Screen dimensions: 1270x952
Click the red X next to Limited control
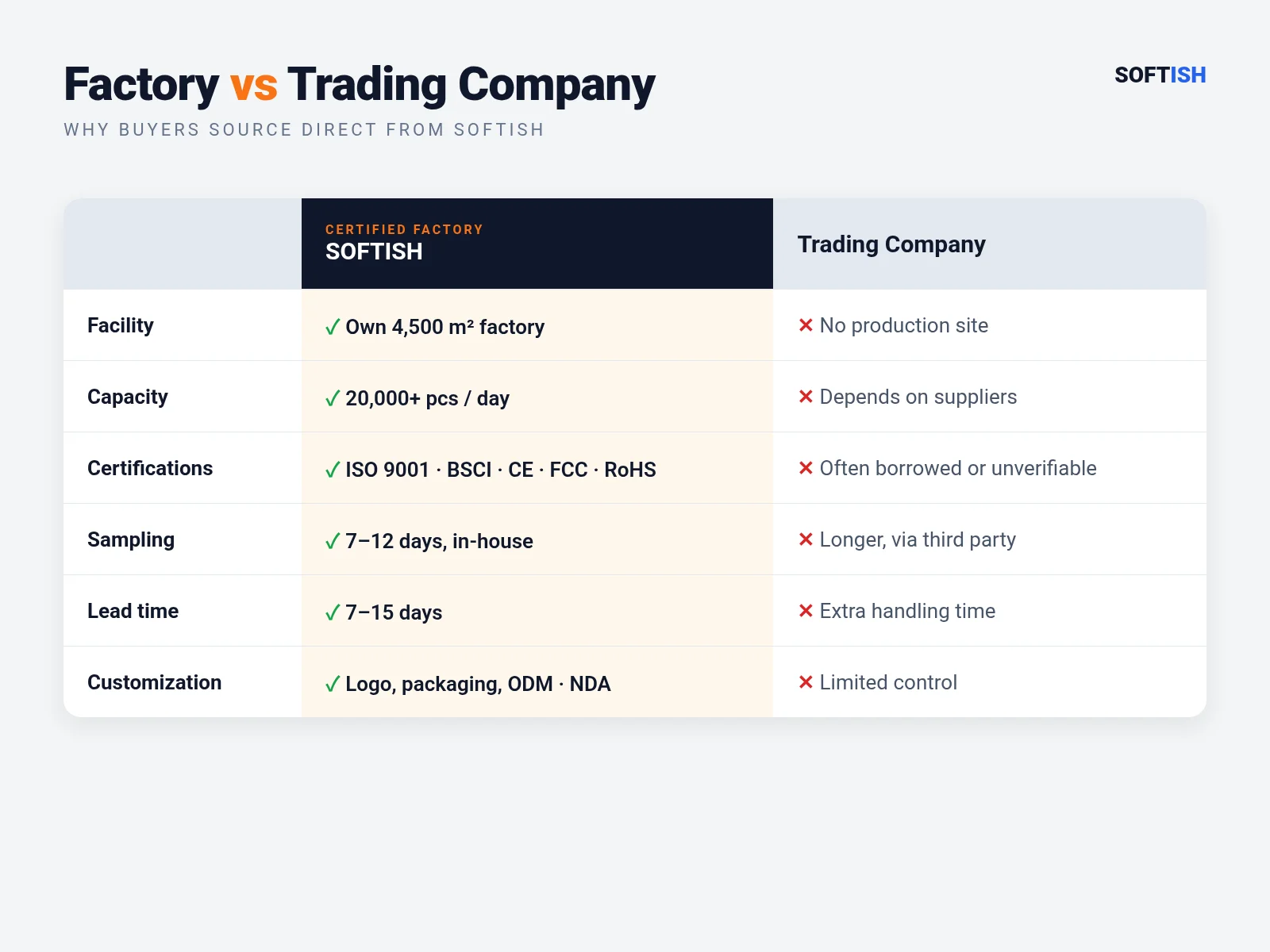[x=806, y=682]
